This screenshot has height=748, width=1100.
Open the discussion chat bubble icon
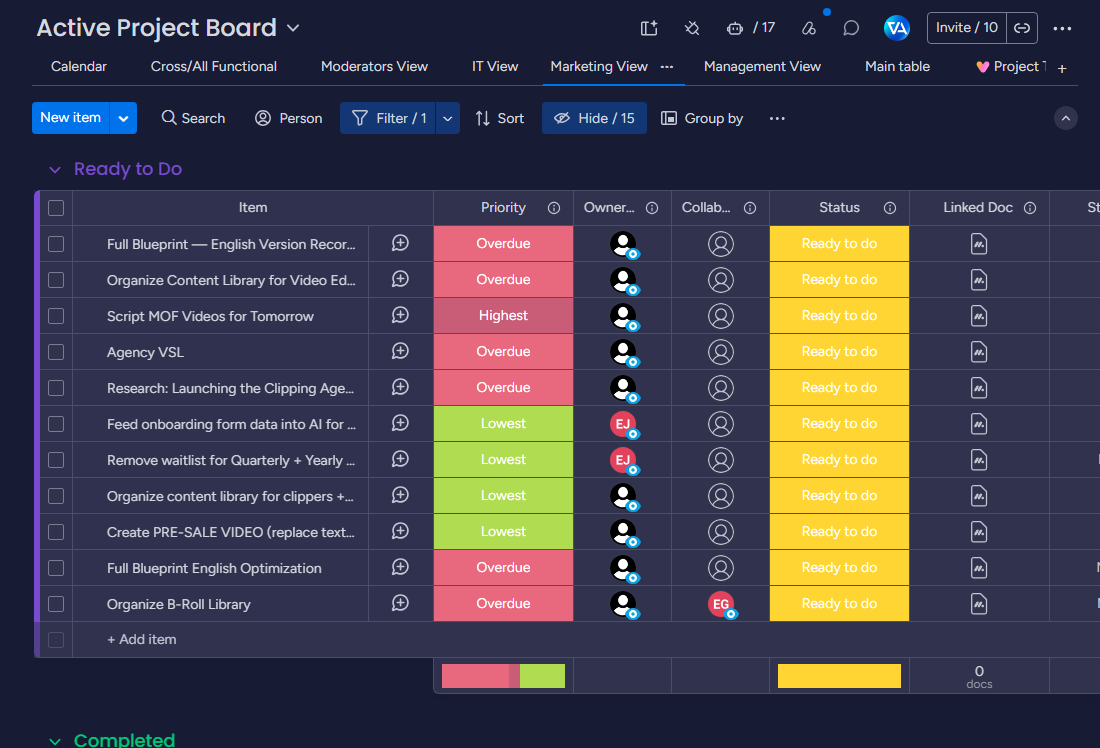851,28
